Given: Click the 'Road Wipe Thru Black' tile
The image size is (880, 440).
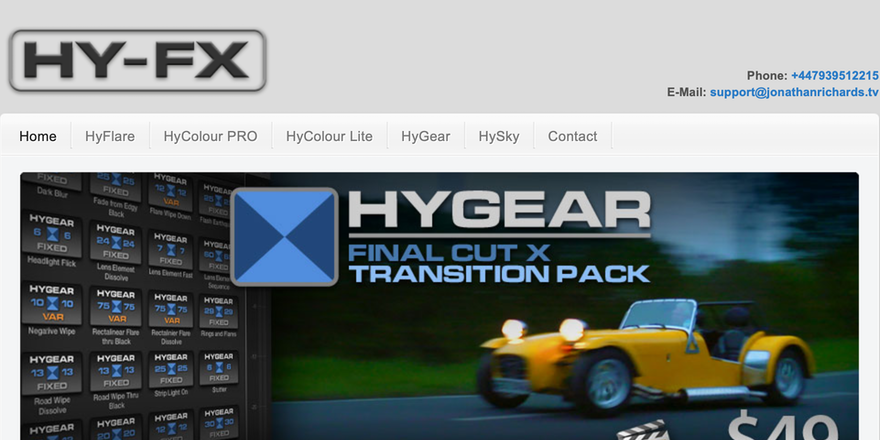Looking at the screenshot, I should [117, 382].
